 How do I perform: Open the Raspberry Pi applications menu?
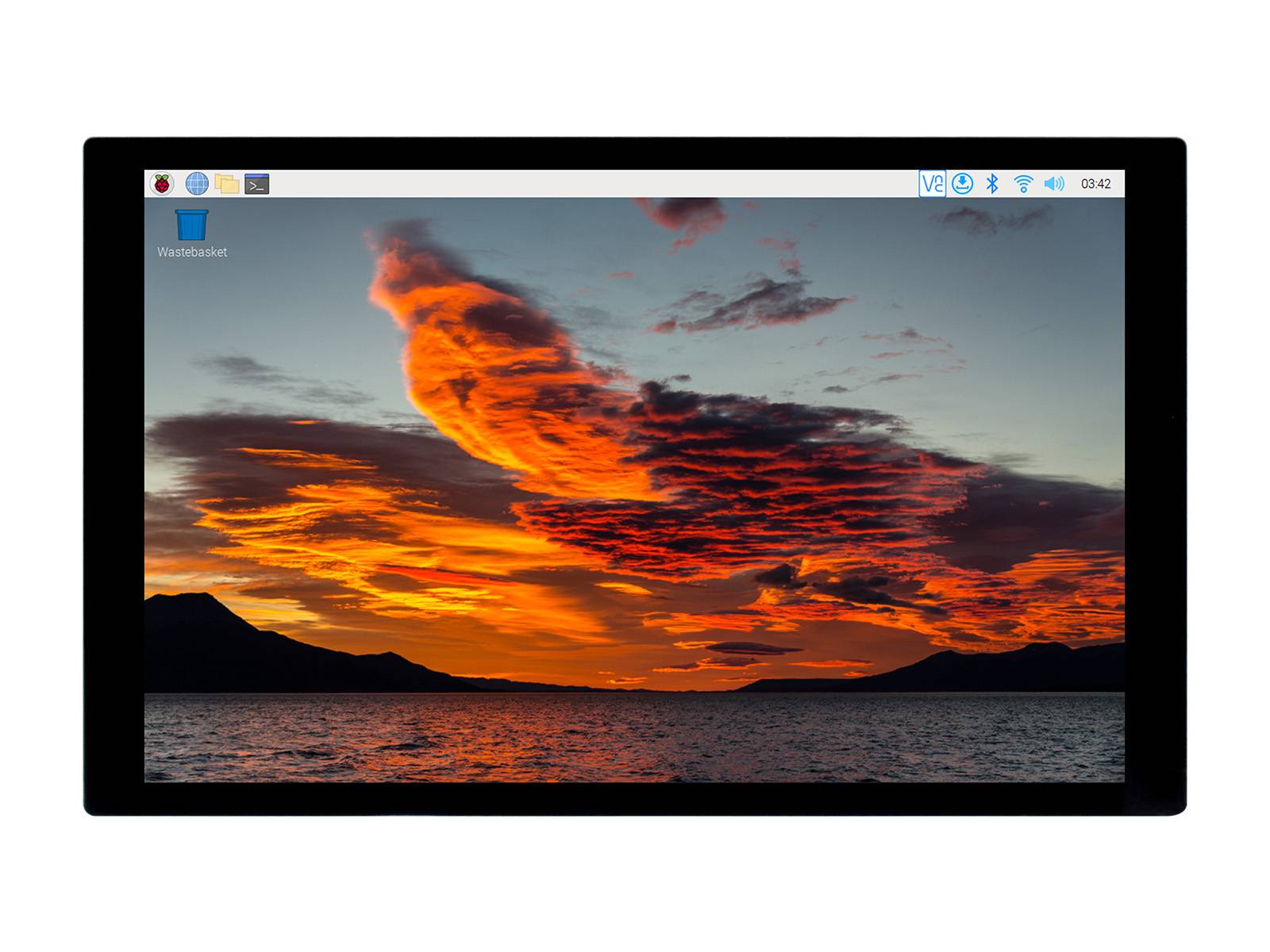[163, 182]
